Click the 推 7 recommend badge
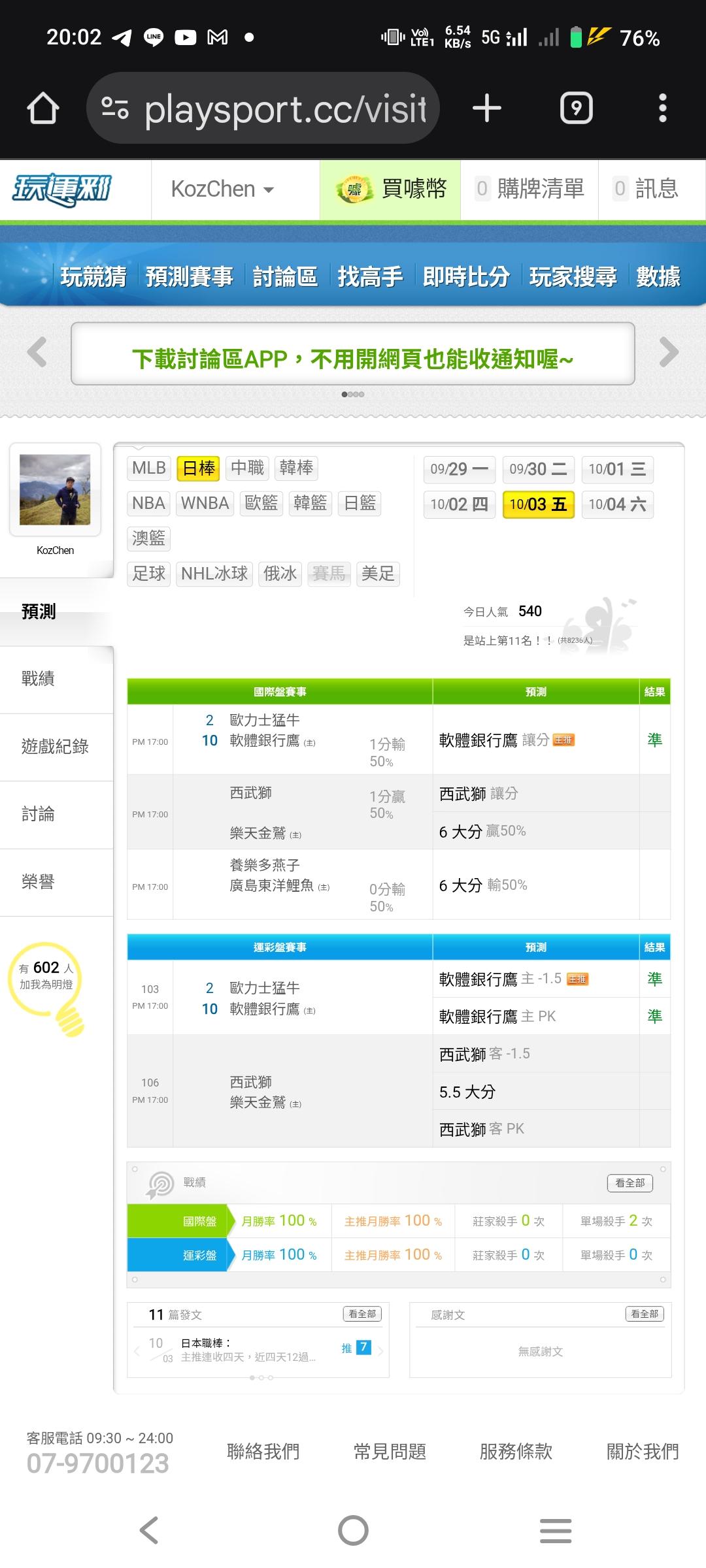Viewport: 706px width, 1568px height. (x=357, y=1348)
